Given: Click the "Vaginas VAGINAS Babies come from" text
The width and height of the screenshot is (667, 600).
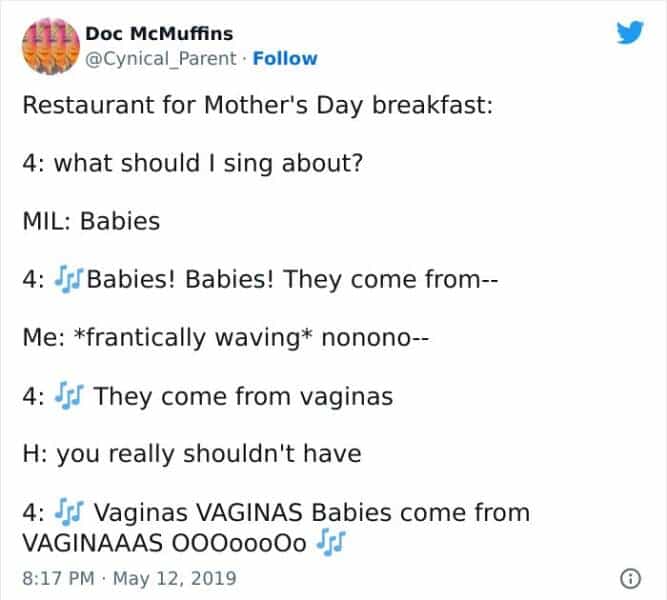Looking at the screenshot, I should [312, 513].
